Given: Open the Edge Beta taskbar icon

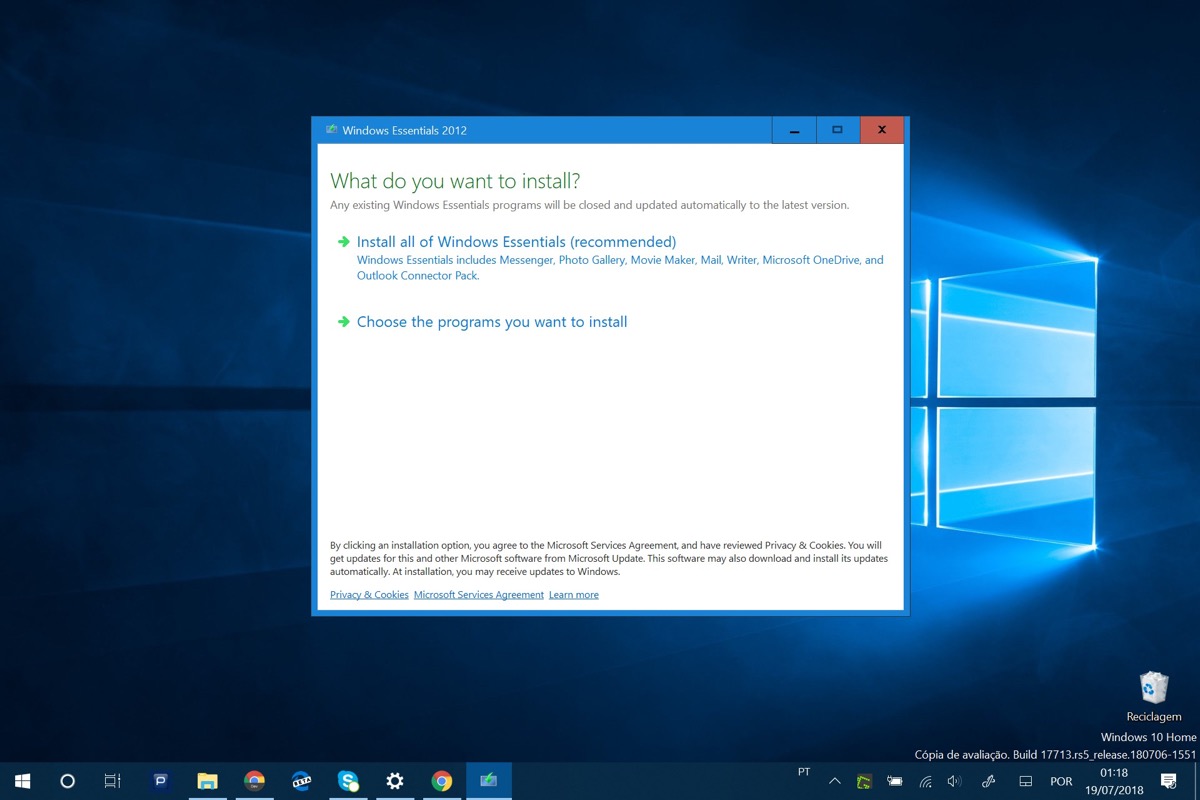Looking at the screenshot, I should (301, 781).
